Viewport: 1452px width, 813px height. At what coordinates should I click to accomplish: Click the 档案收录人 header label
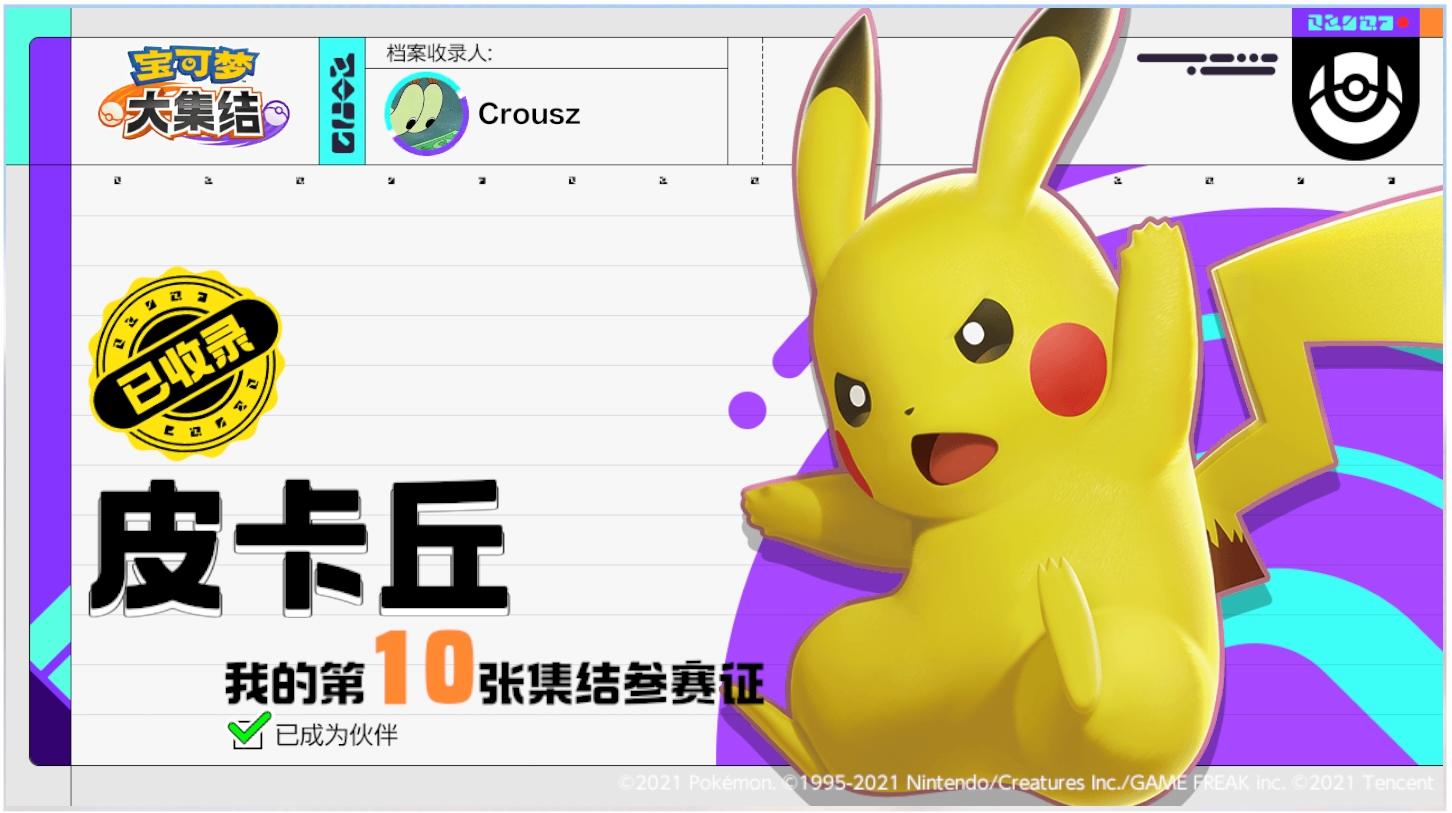[440, 53]
